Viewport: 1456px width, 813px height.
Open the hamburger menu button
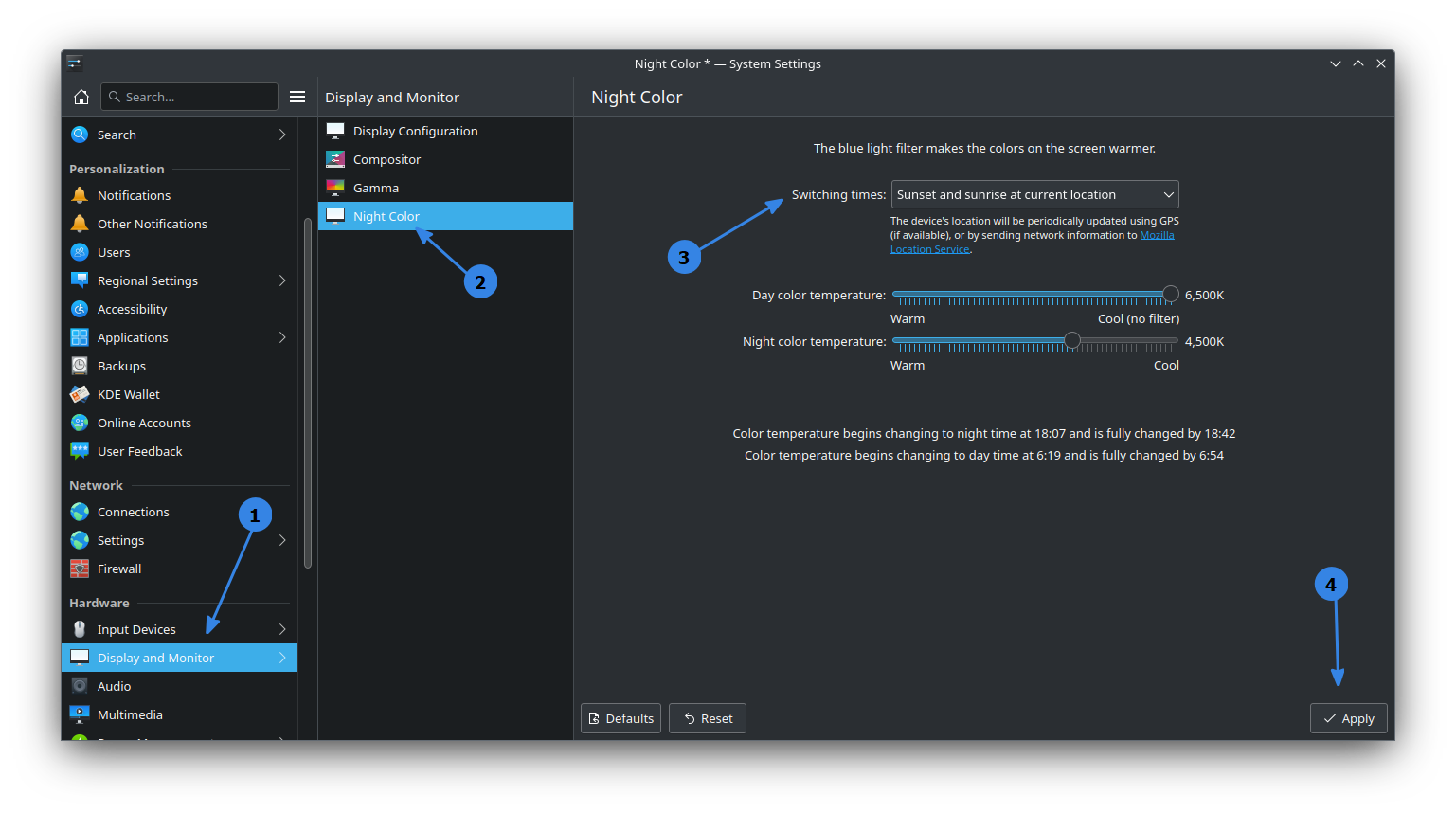tap(297, 97)
